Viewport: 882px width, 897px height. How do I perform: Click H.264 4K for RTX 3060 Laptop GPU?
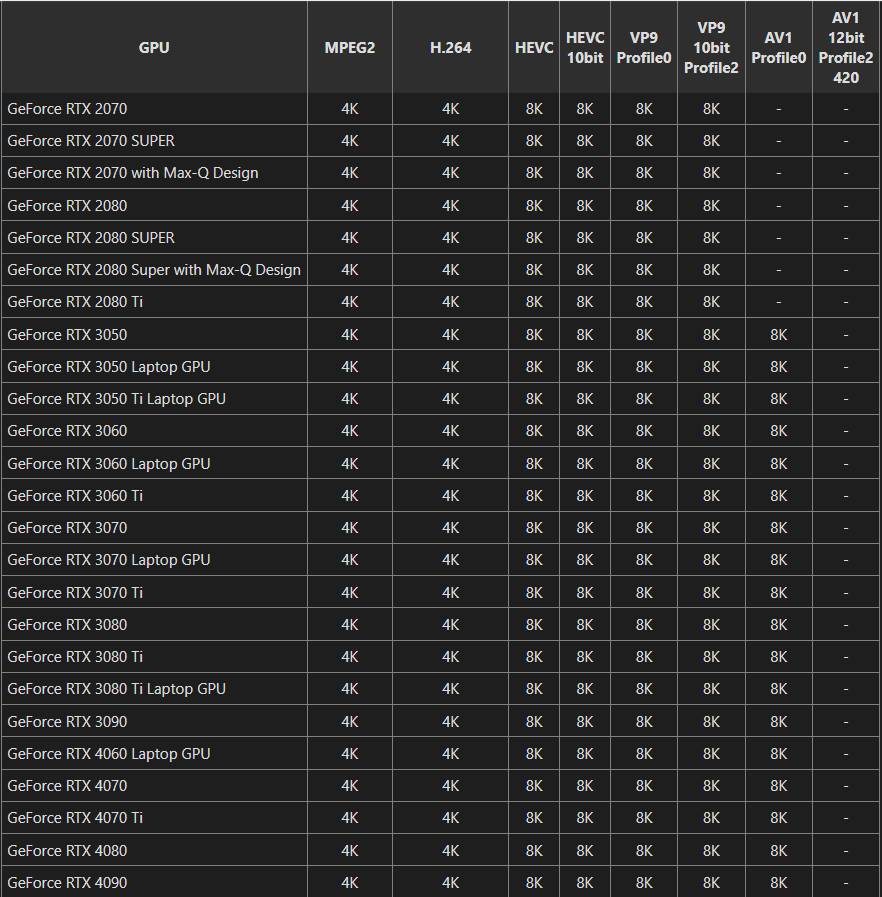450,463
